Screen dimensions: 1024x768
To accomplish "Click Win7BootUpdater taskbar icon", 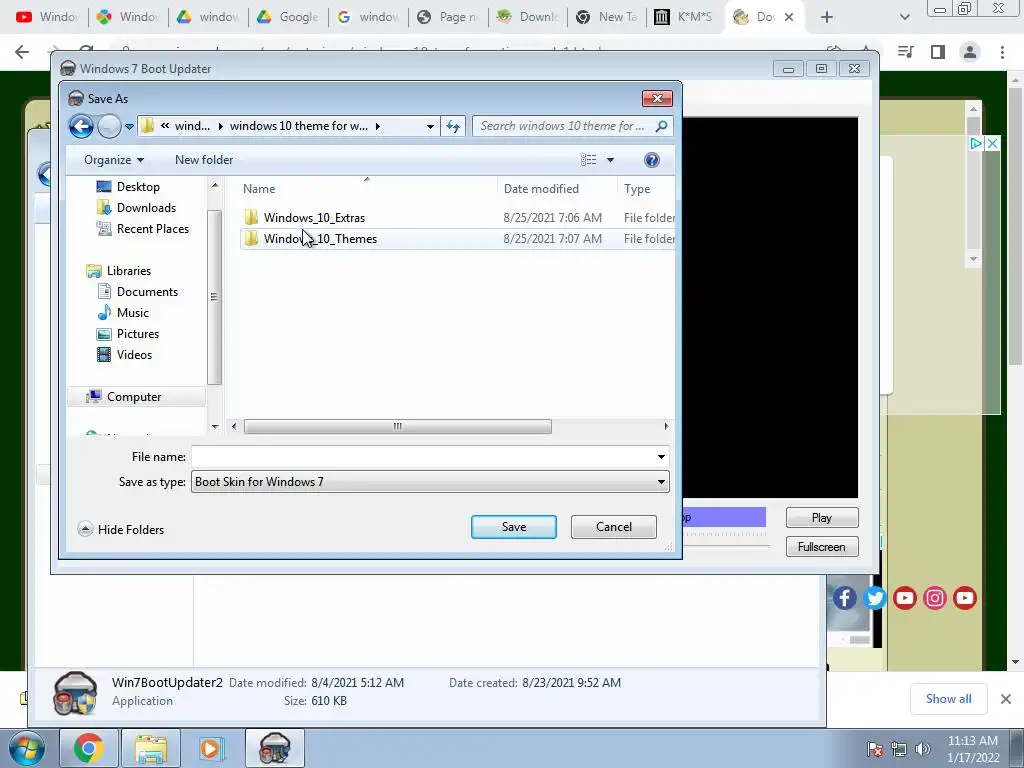I will pos(275,748).
